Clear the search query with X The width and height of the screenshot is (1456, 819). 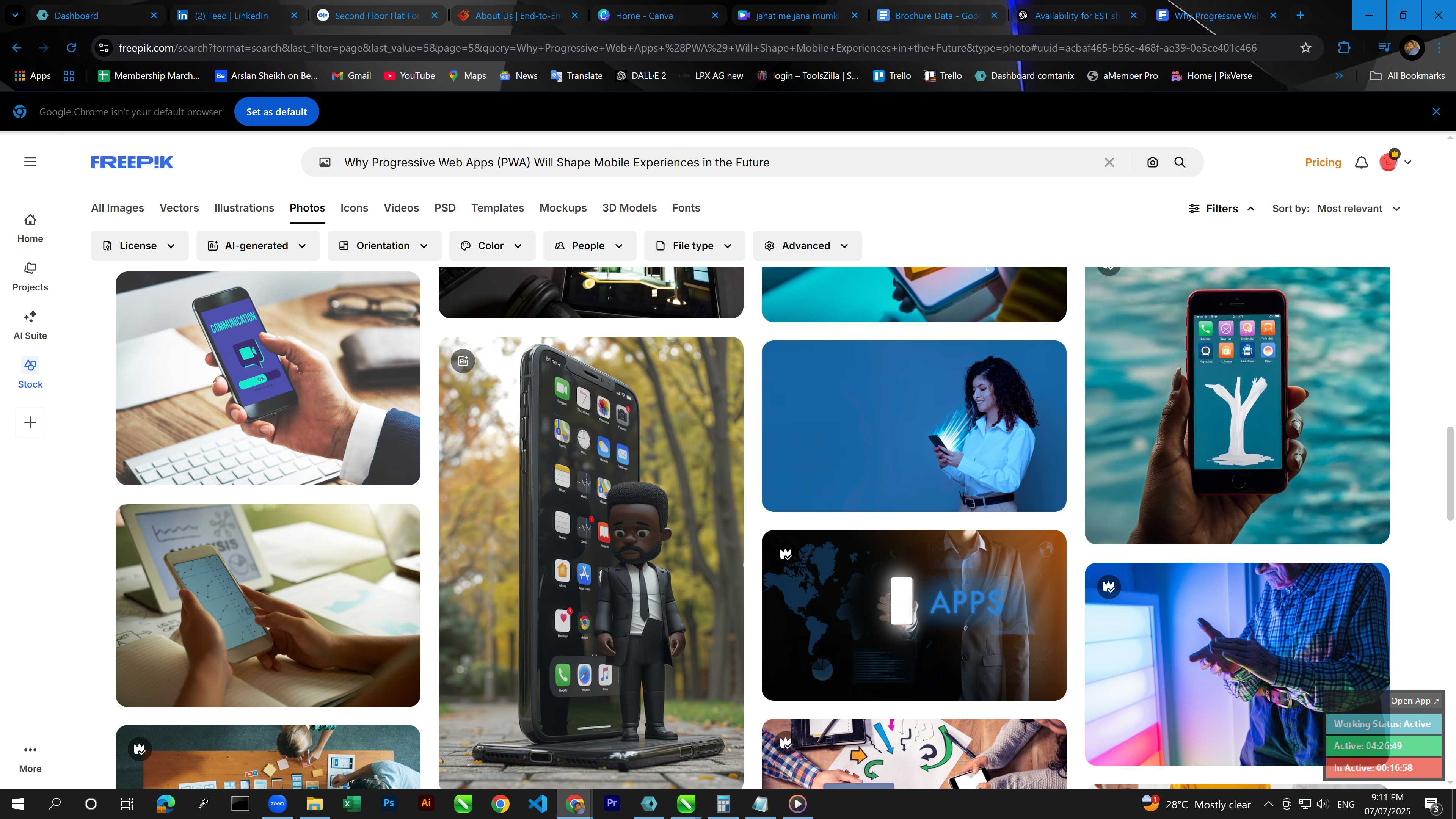coord(1109,162)
